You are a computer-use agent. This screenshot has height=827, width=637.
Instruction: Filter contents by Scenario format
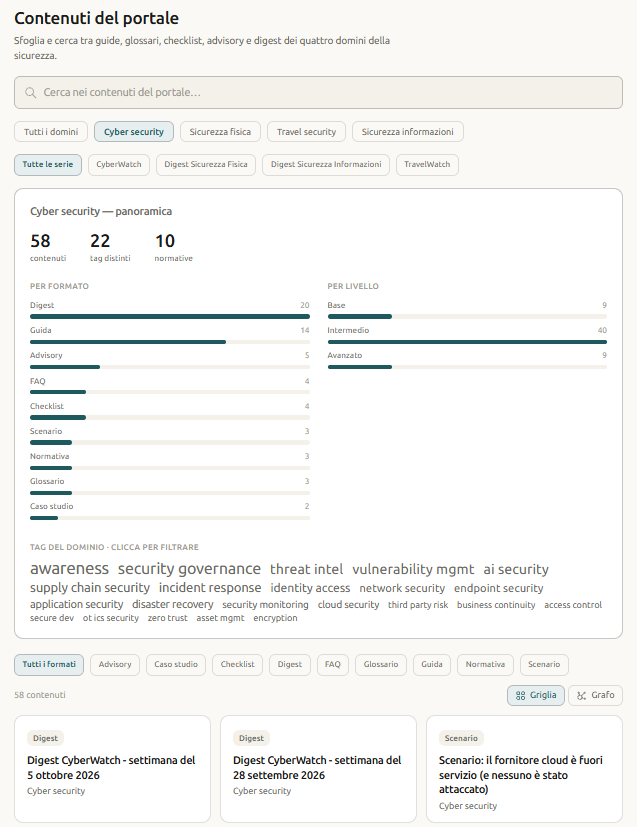point(544,665)
